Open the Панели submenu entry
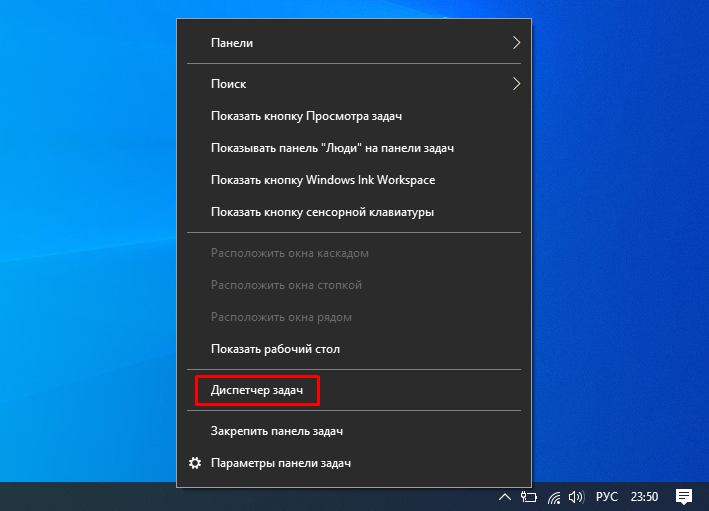Screen dimensions: 709x511 coord(354,43)
